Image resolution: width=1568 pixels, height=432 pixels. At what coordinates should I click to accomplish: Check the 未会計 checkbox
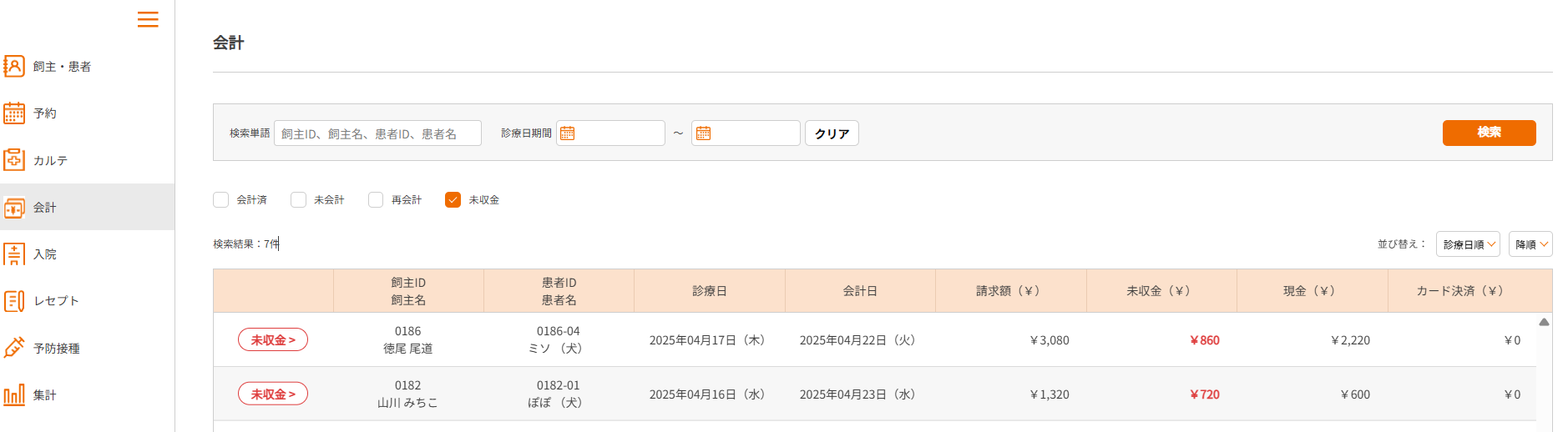(x=298, y=199)
